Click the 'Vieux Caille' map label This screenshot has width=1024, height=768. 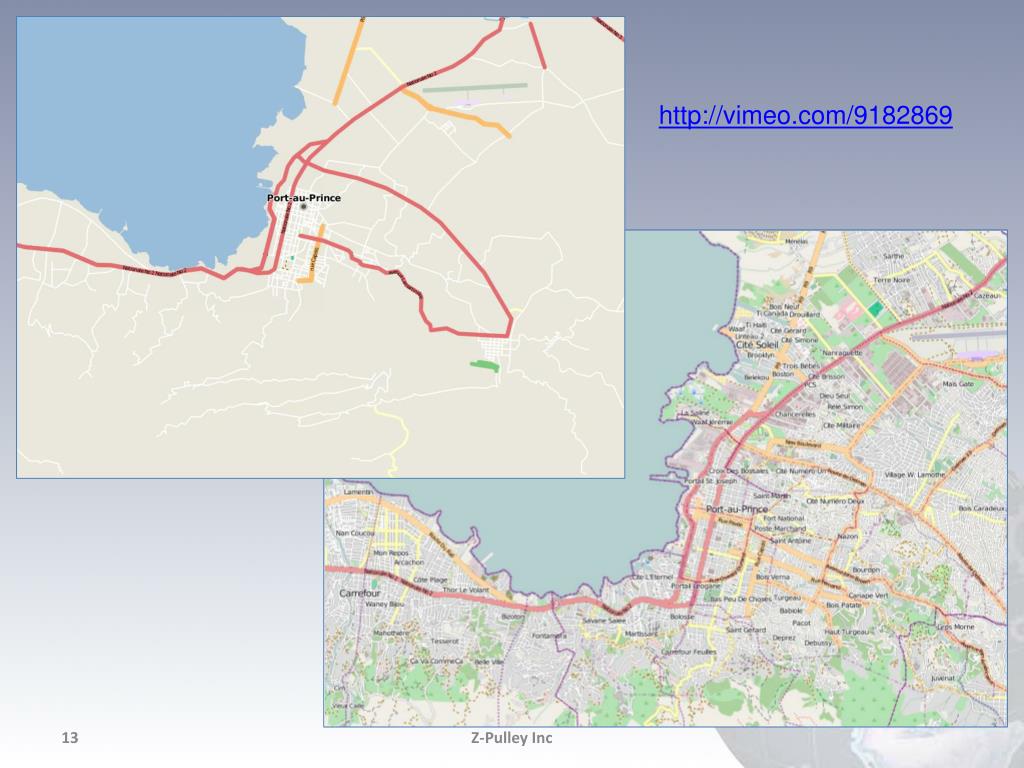tap(348, 705)
